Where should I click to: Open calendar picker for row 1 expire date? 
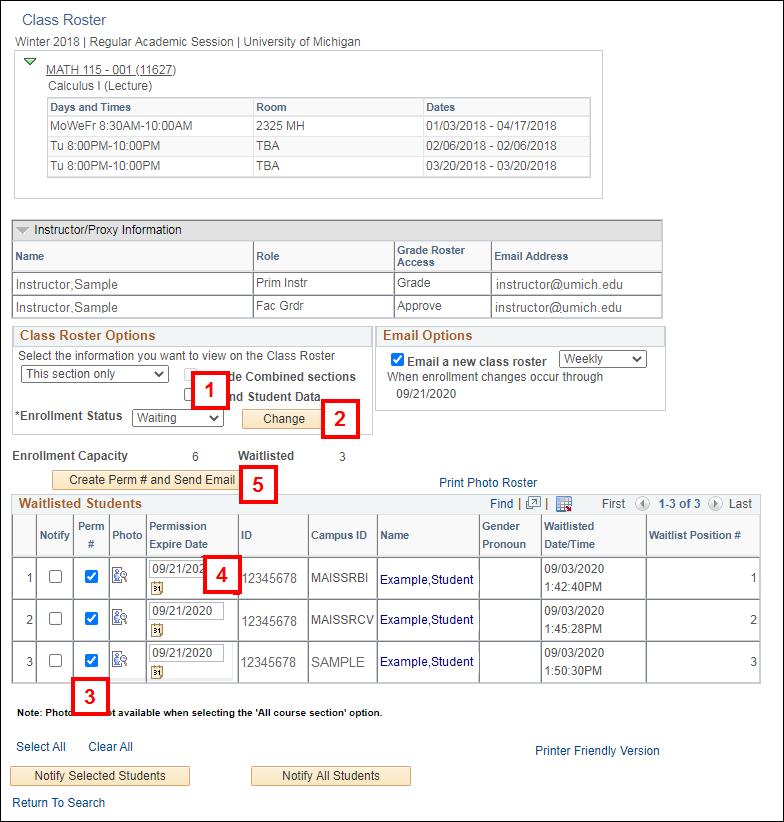(x=157, y=589)
